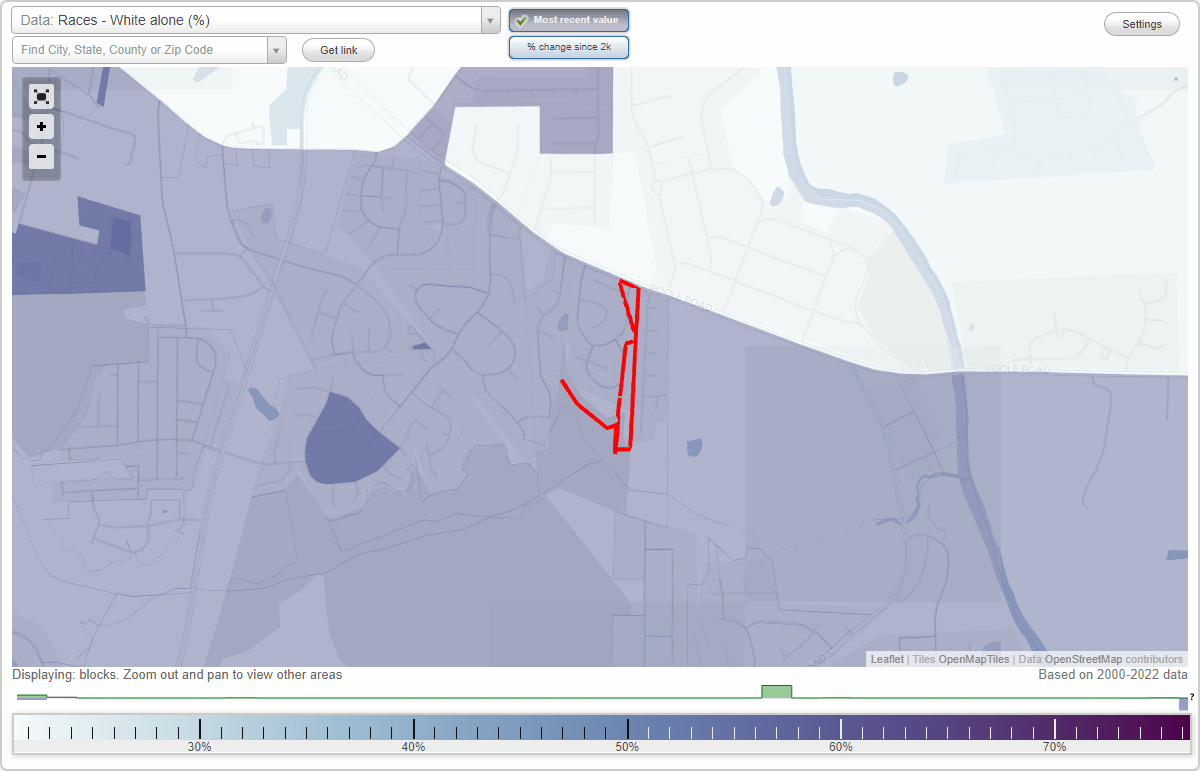
Task: Expand the location search dropdown arrow
Action: click(x=277, y=50)
